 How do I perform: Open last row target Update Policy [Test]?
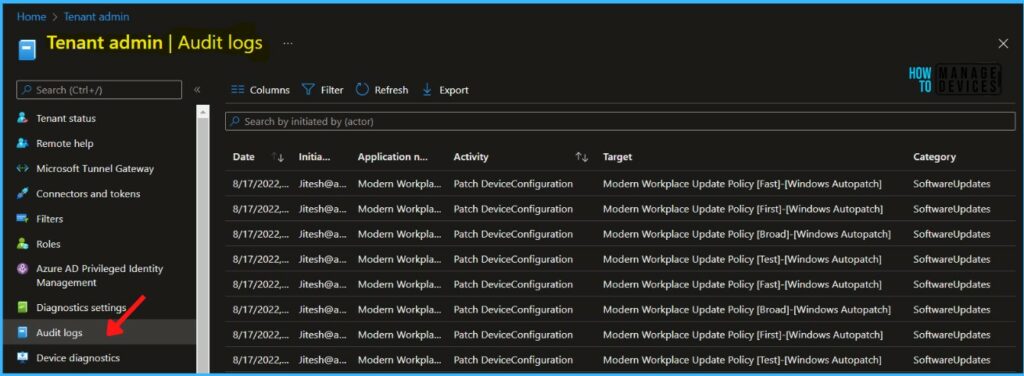click(x=742, y=360)
